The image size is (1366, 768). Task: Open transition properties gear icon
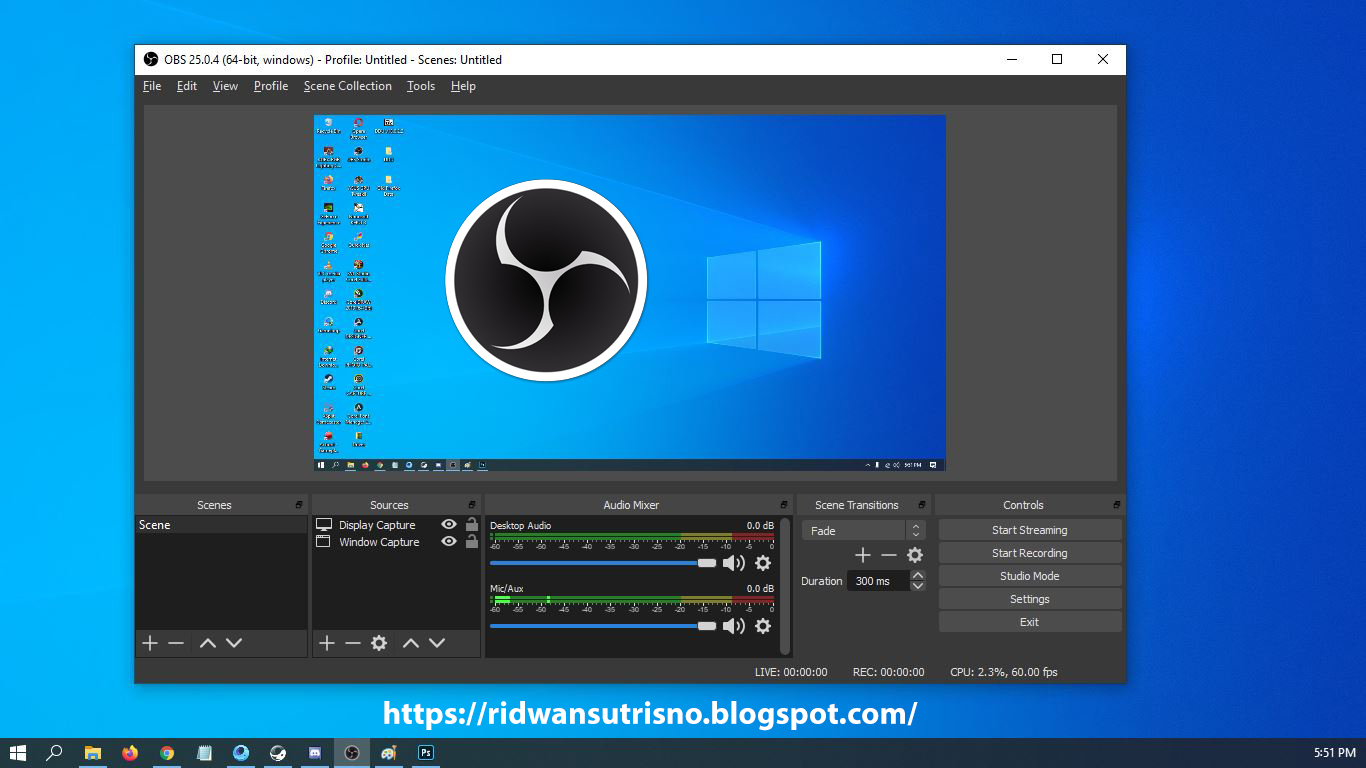coord(915,555)
